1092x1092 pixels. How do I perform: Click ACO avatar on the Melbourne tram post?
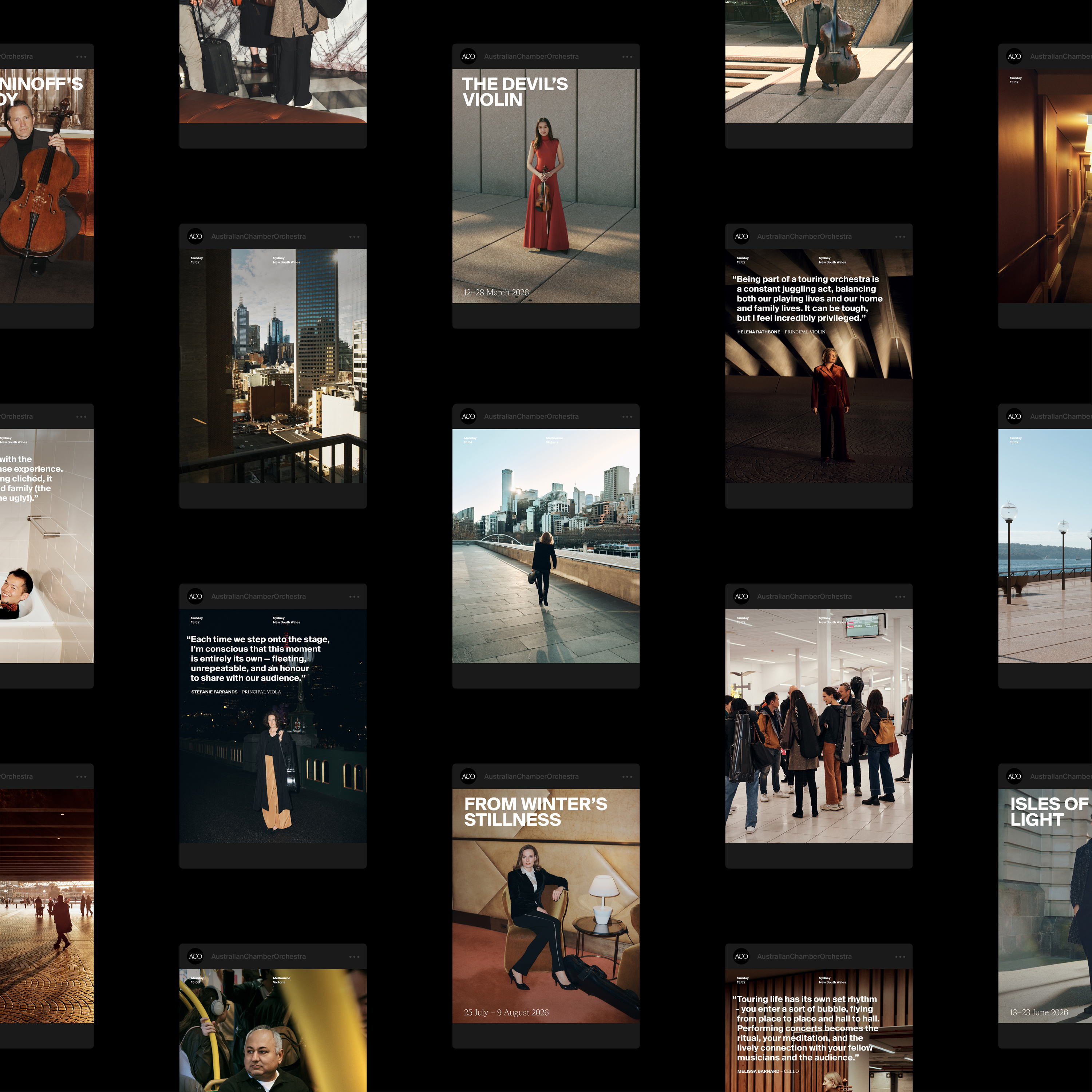click(x=195, y=956)
